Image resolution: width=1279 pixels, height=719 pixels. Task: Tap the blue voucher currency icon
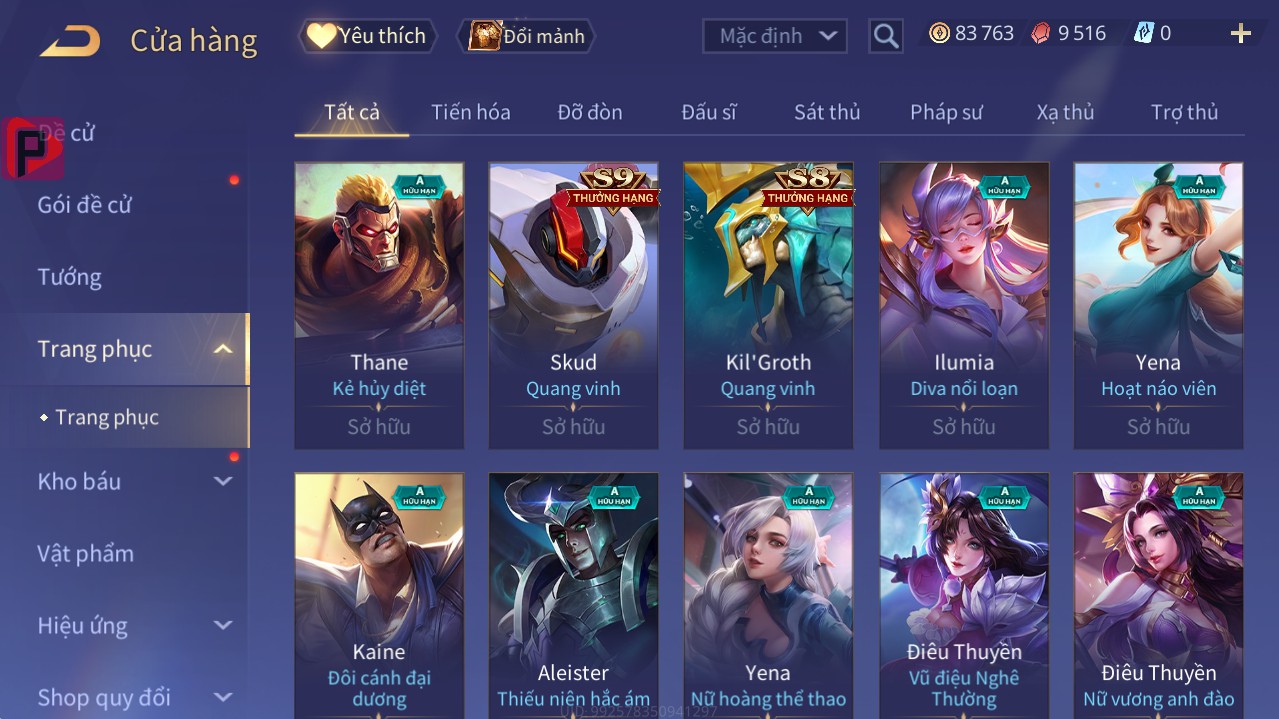(1143, 33)
